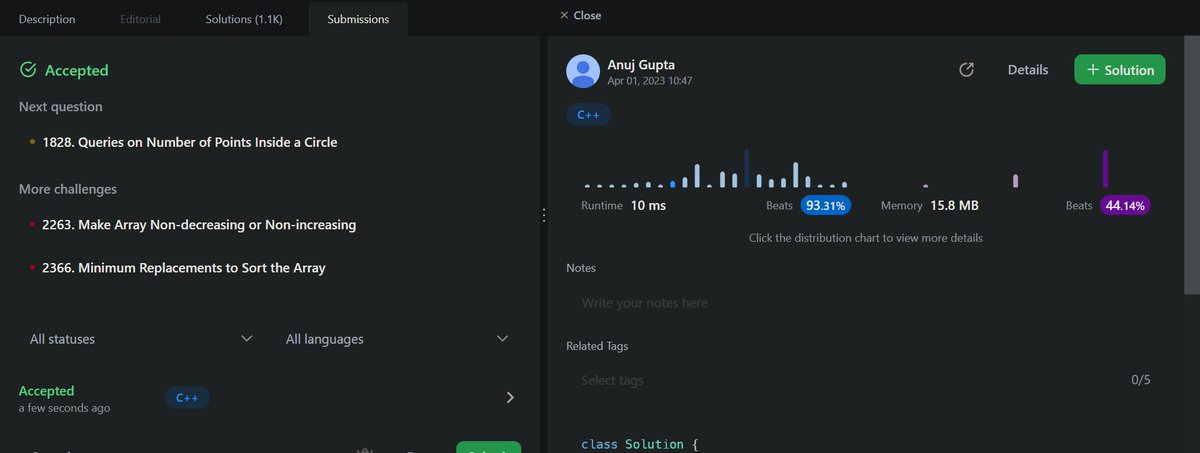
Task: Open the Editorial tab
Action: pos(140,19)
